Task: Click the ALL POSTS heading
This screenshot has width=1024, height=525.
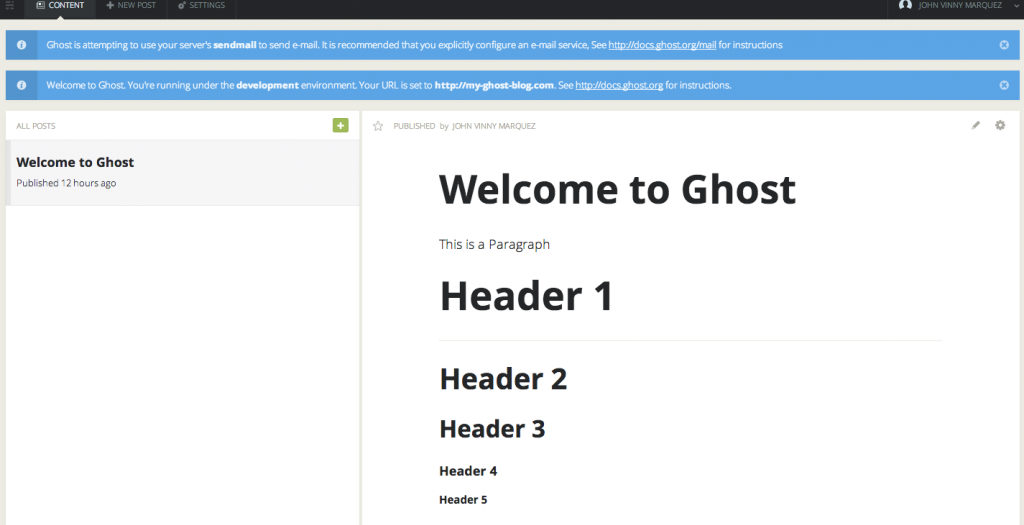Action: tap(36, 126)
